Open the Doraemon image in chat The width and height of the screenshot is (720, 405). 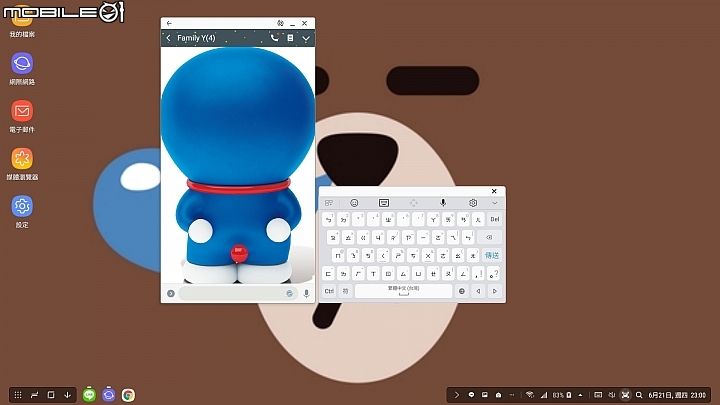pos(238,165)
